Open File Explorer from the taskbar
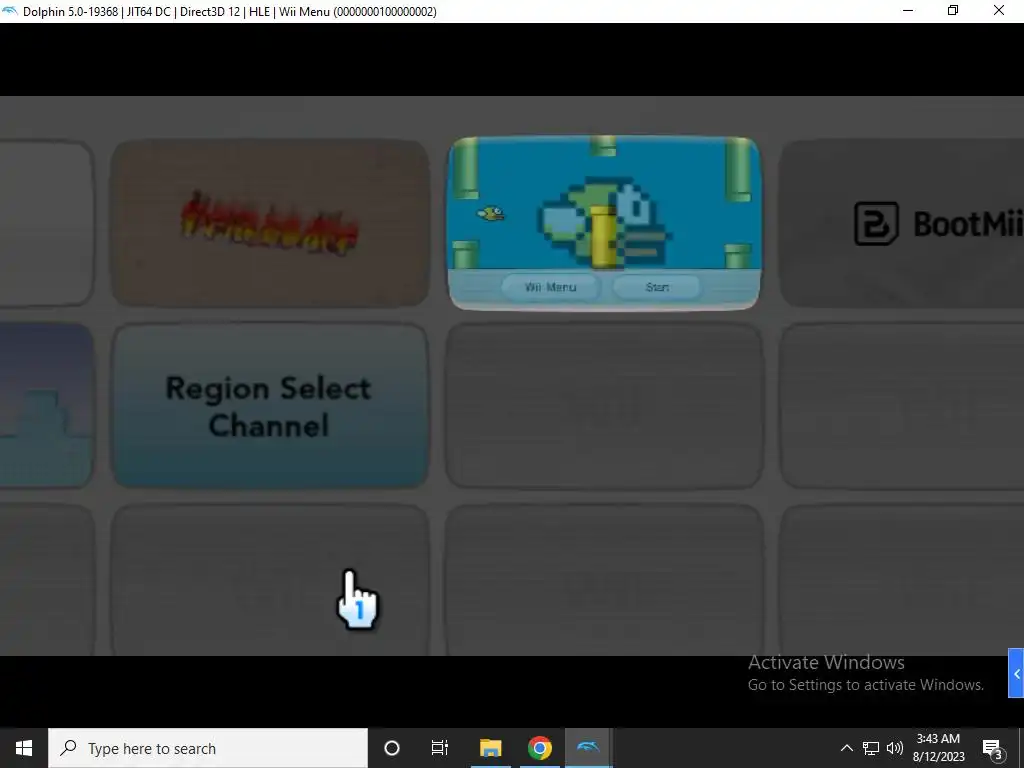1024x768 pixels. tap(490, 748)
